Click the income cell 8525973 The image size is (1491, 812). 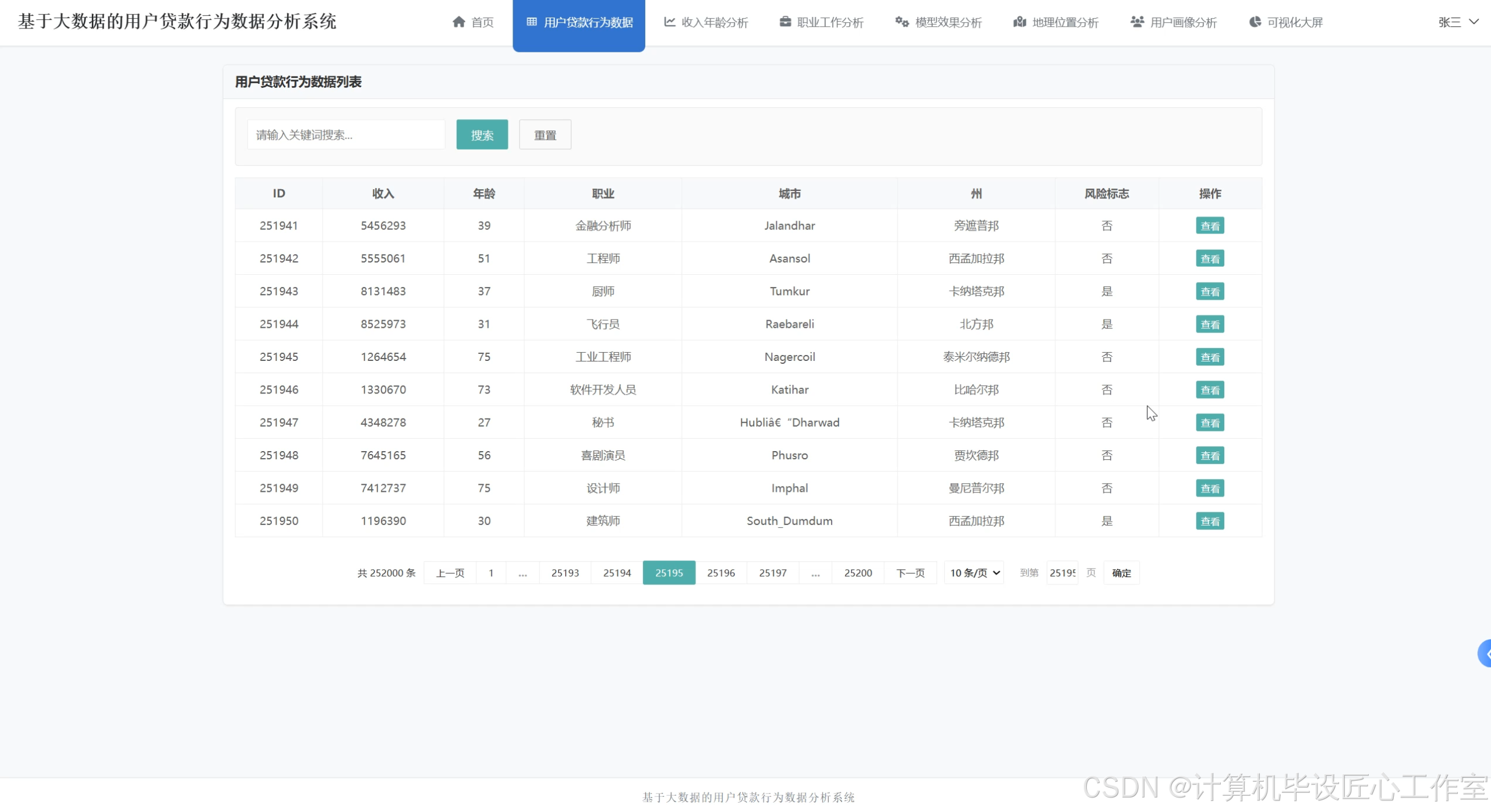coord(383,324)
